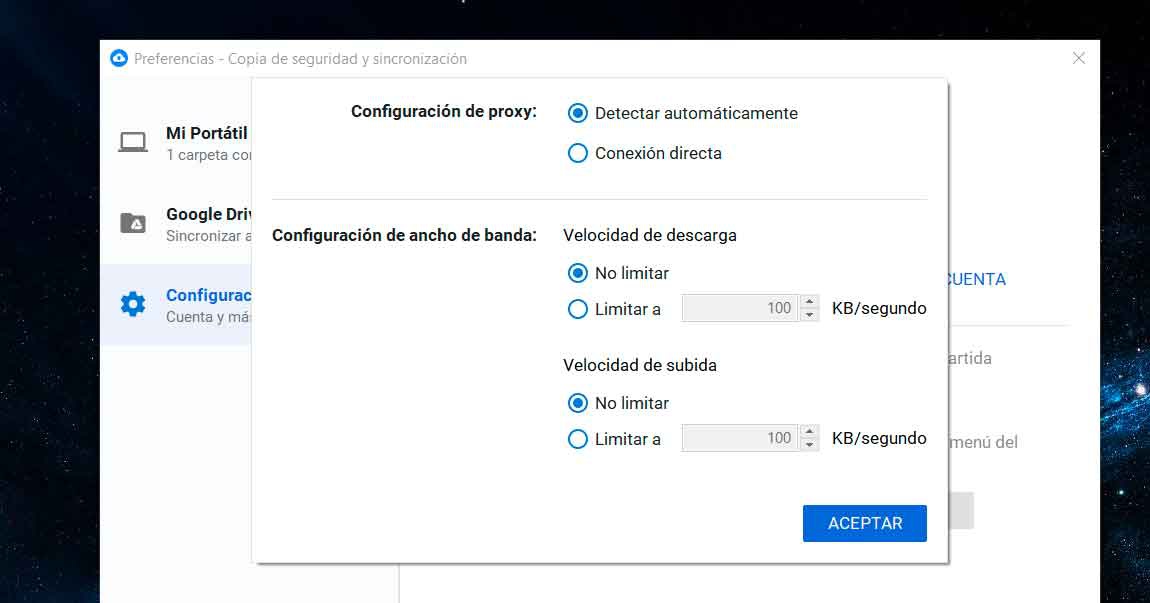Enable Limitar a for upload speed
The width and height of the screenshot is (1150, 603).
(x=577, y=438)
